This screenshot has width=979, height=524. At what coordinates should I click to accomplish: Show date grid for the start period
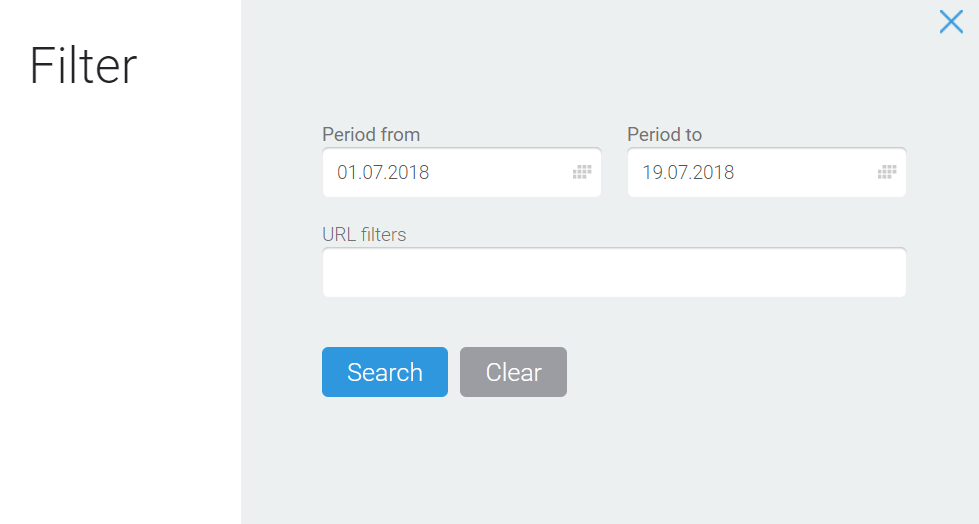(582, 172)
